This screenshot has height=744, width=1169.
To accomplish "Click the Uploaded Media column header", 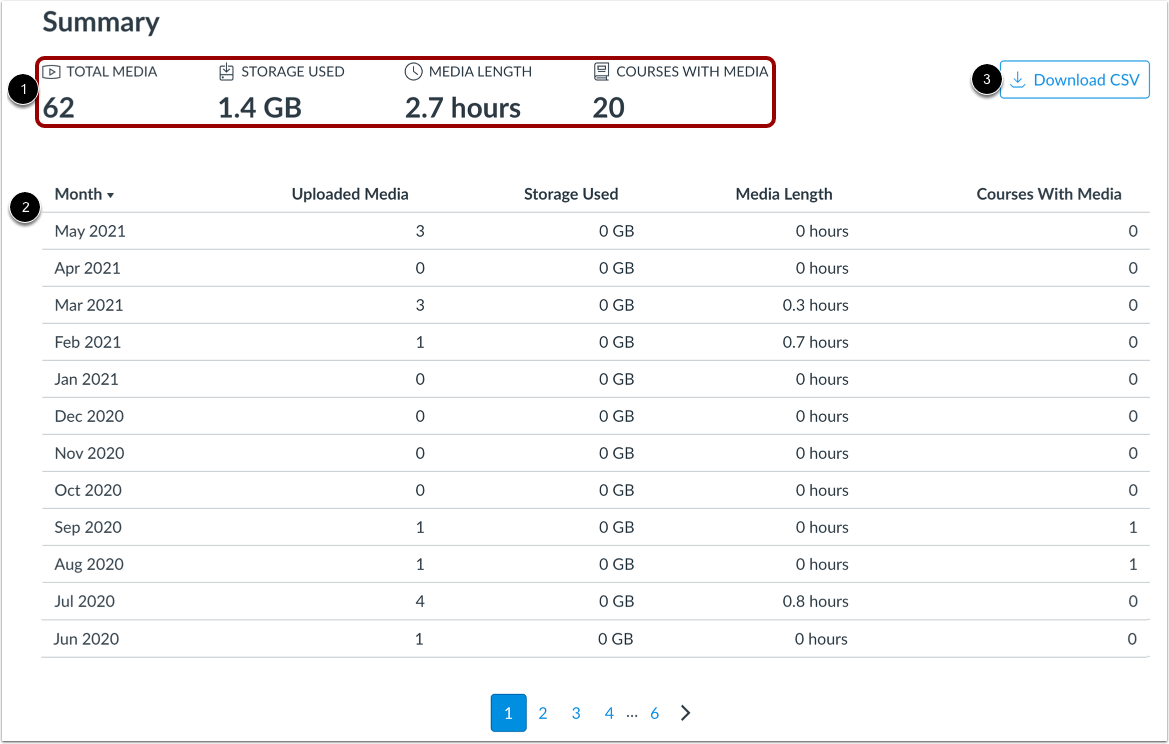I will coord(350,193).
